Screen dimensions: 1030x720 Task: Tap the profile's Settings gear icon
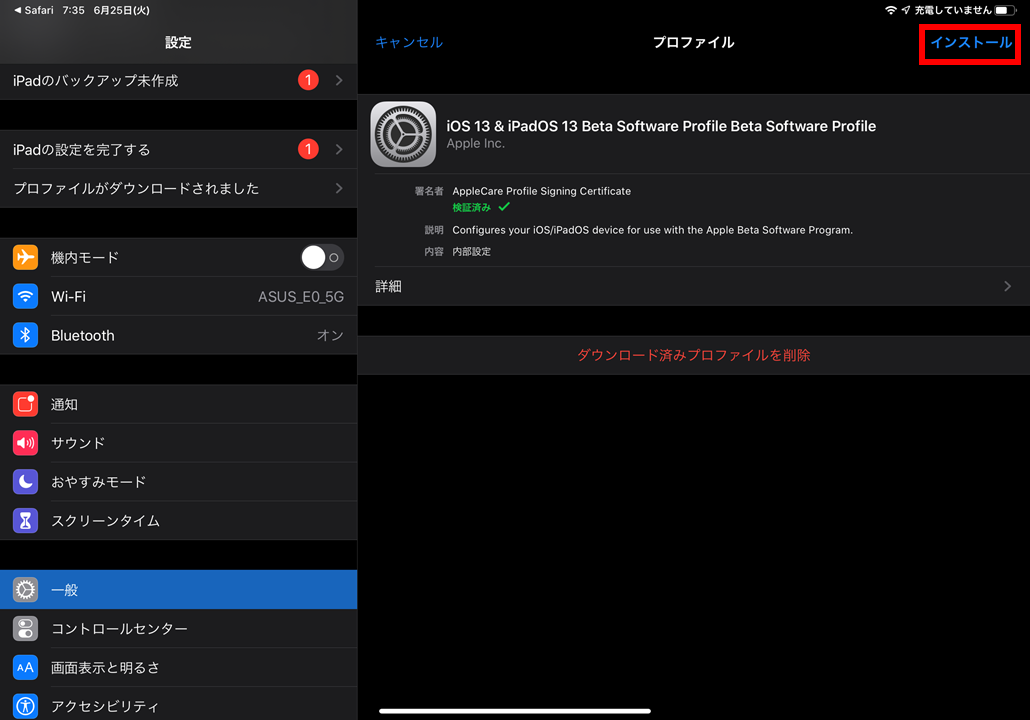coord(403,134)
